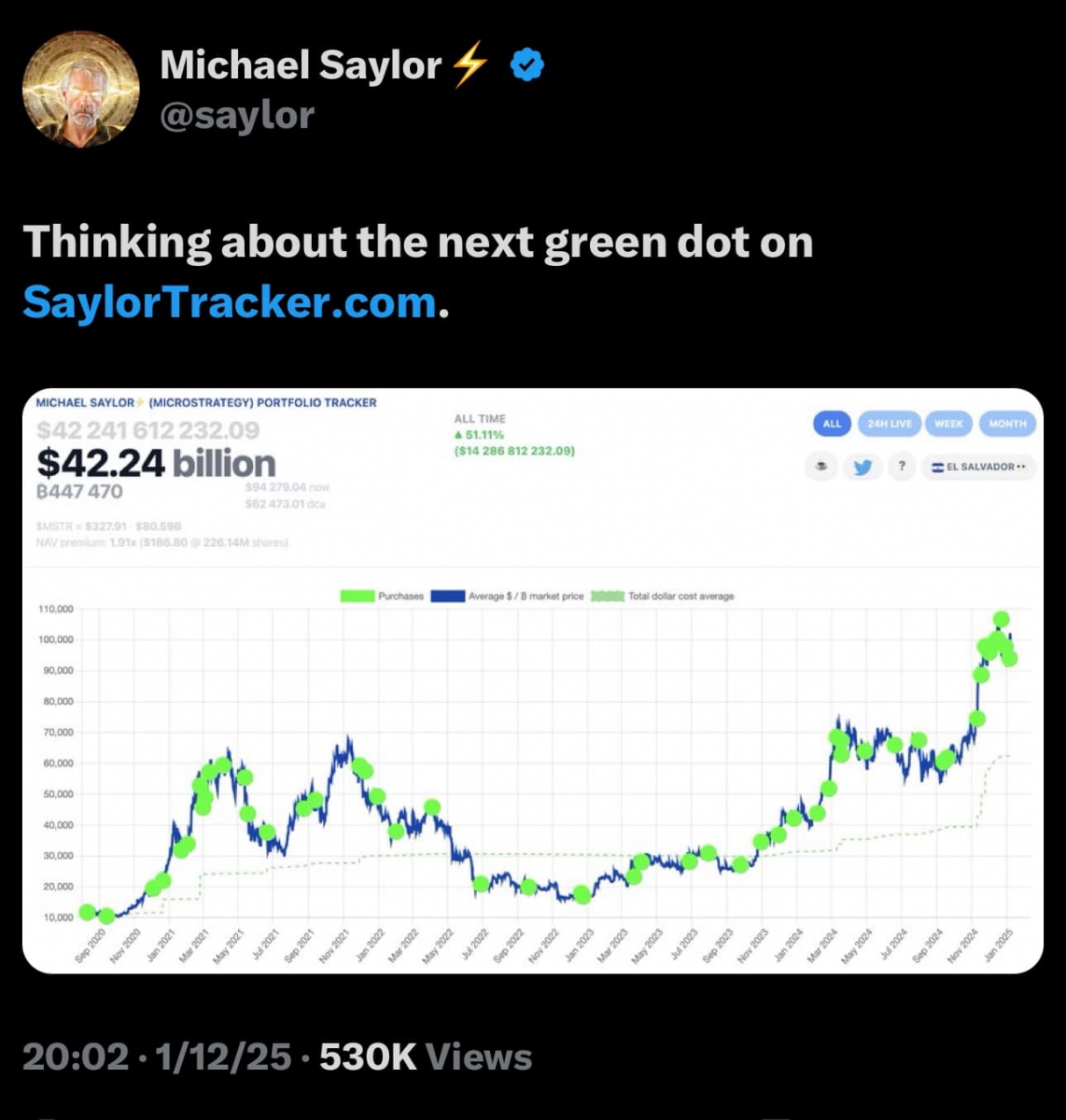Click the 530K Views count
The width and height of the screenshot is (1066, 1120).
point(426,1057)
